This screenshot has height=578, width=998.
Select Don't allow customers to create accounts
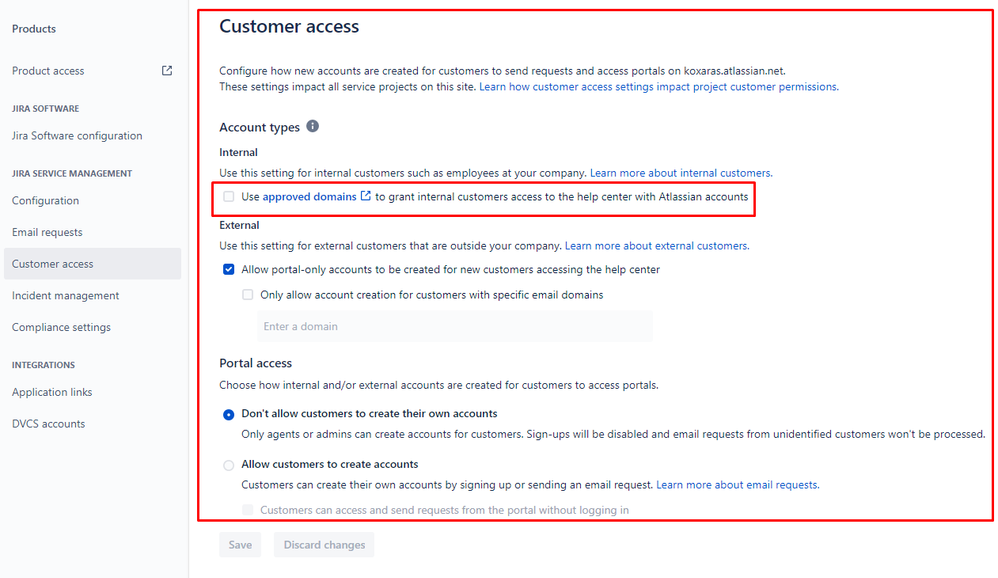click(228, 414)
